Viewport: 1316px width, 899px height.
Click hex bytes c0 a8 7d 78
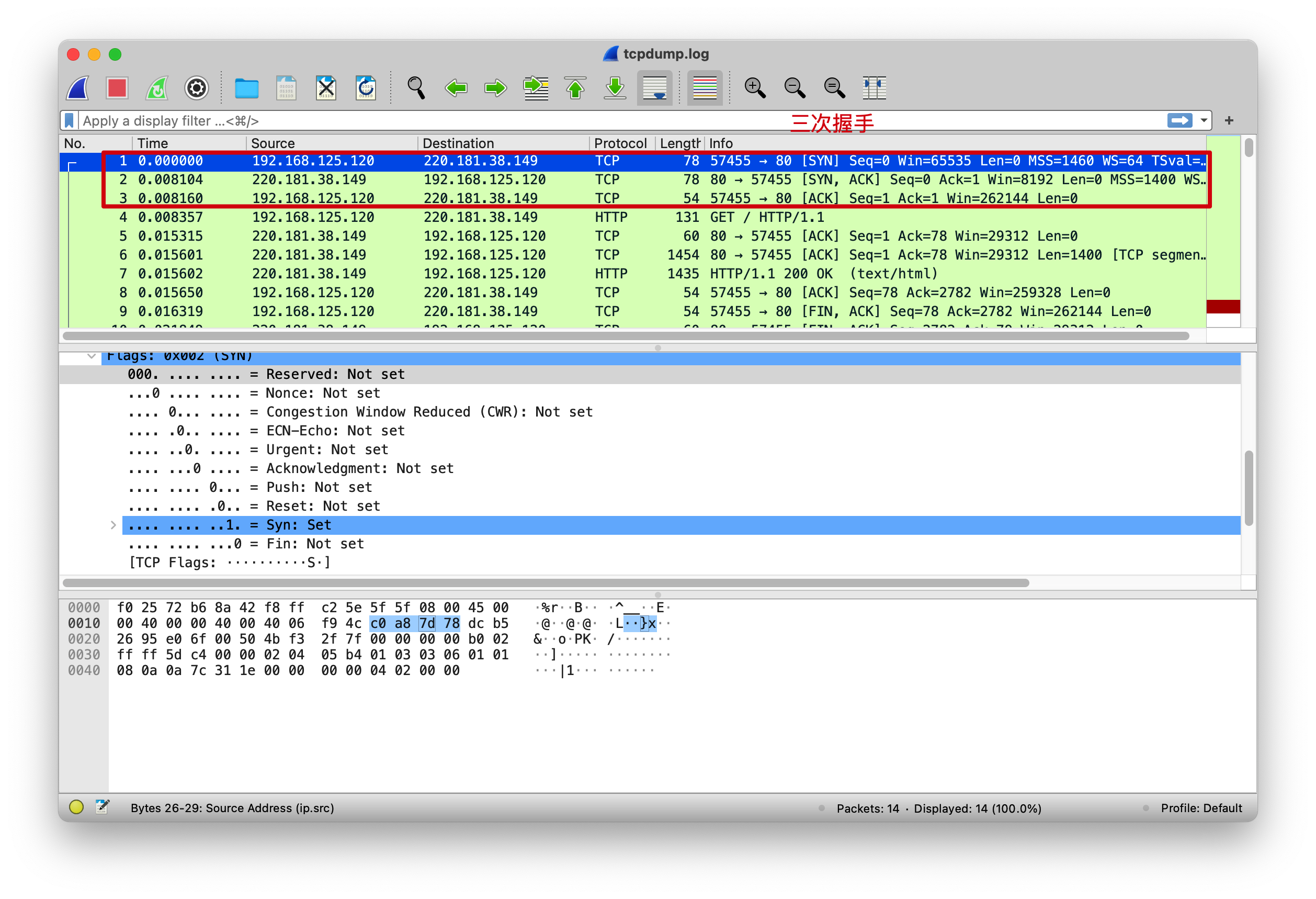414,624
